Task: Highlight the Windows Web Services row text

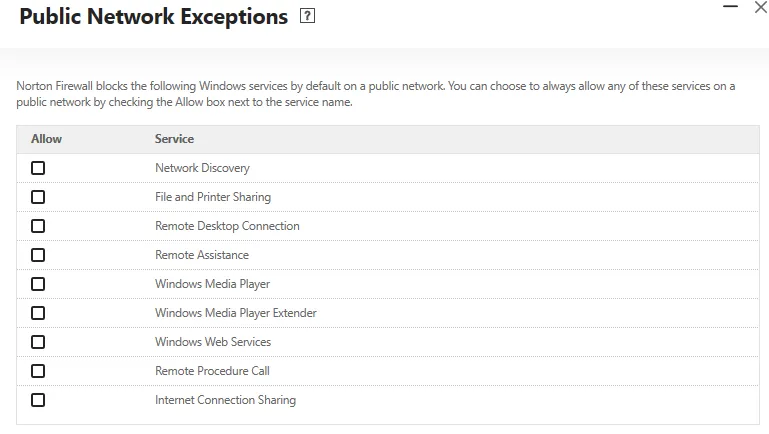Action: [x=212, y=342]
